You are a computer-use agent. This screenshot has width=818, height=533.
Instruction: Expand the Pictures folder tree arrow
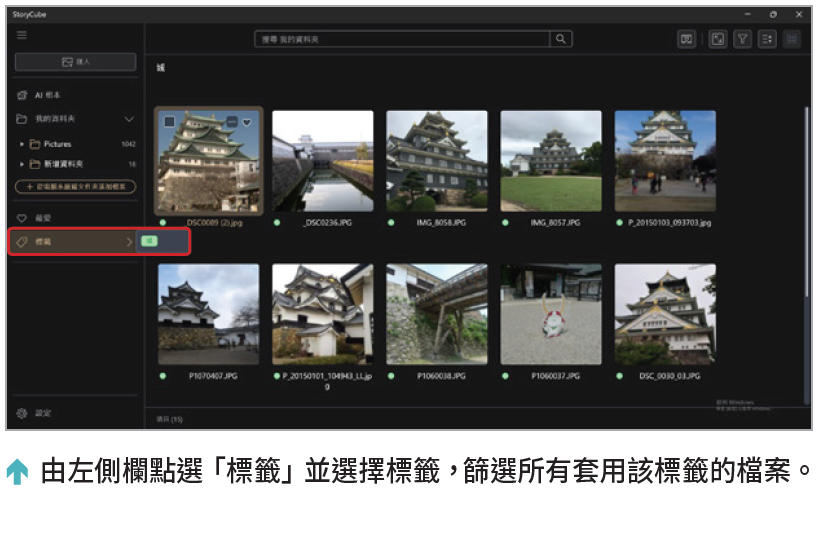(22, 144)
